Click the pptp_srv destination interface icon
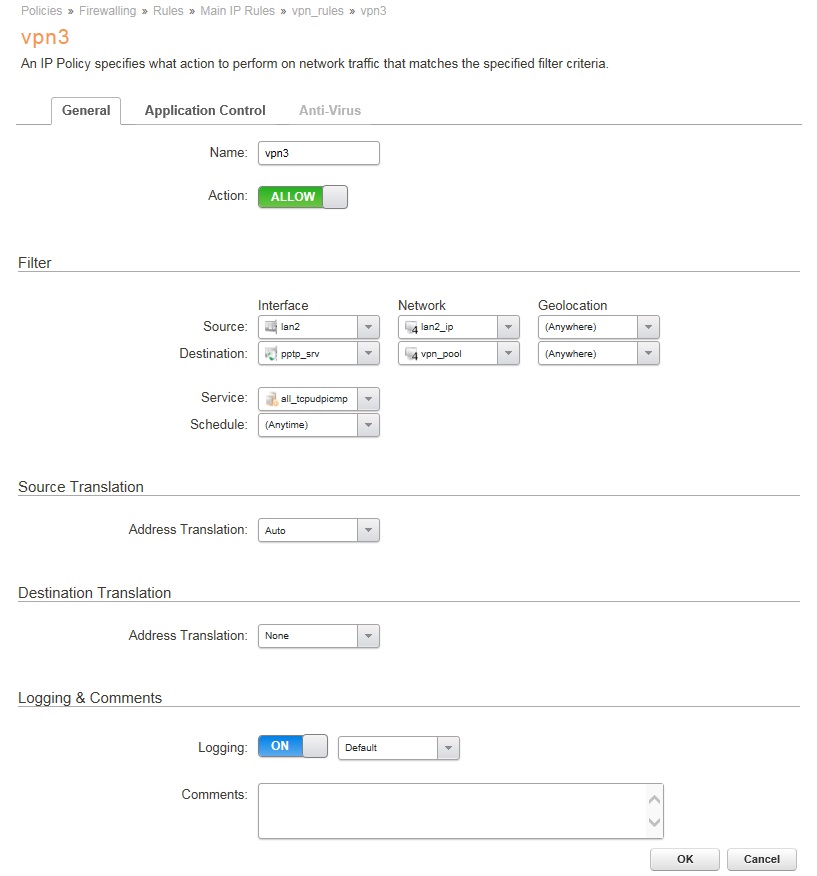 pyautogui.click(x=270, y=354)
